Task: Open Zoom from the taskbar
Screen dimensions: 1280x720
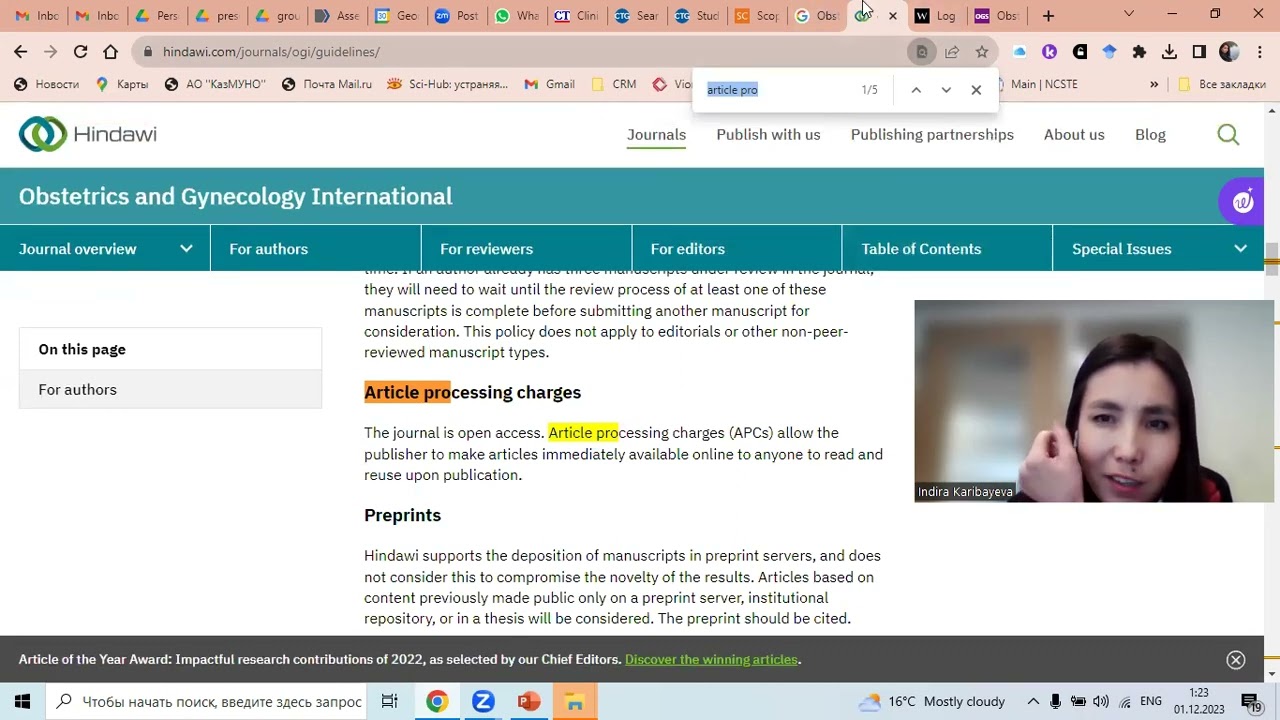Action: tap(483, 702)
